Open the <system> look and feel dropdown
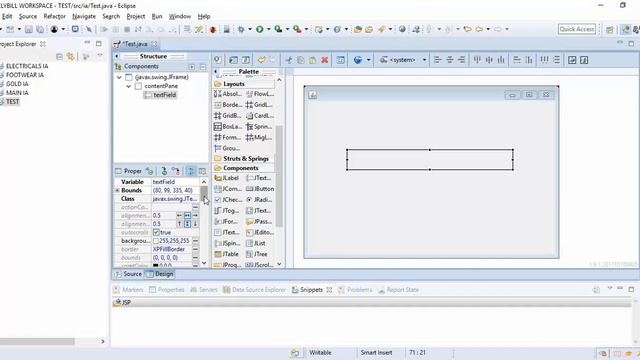 [x=403, y=60]
